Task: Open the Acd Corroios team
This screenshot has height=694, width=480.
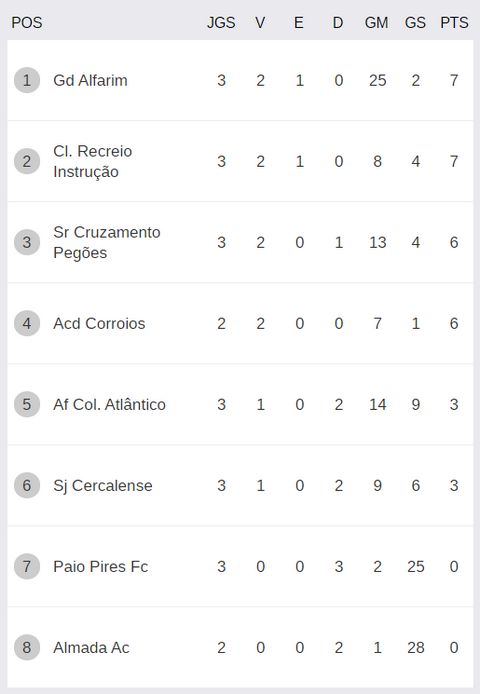Action: click(99, 323)
